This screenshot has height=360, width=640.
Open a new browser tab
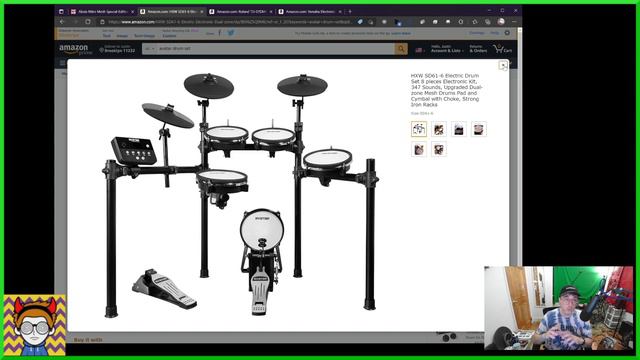[350, 12]
